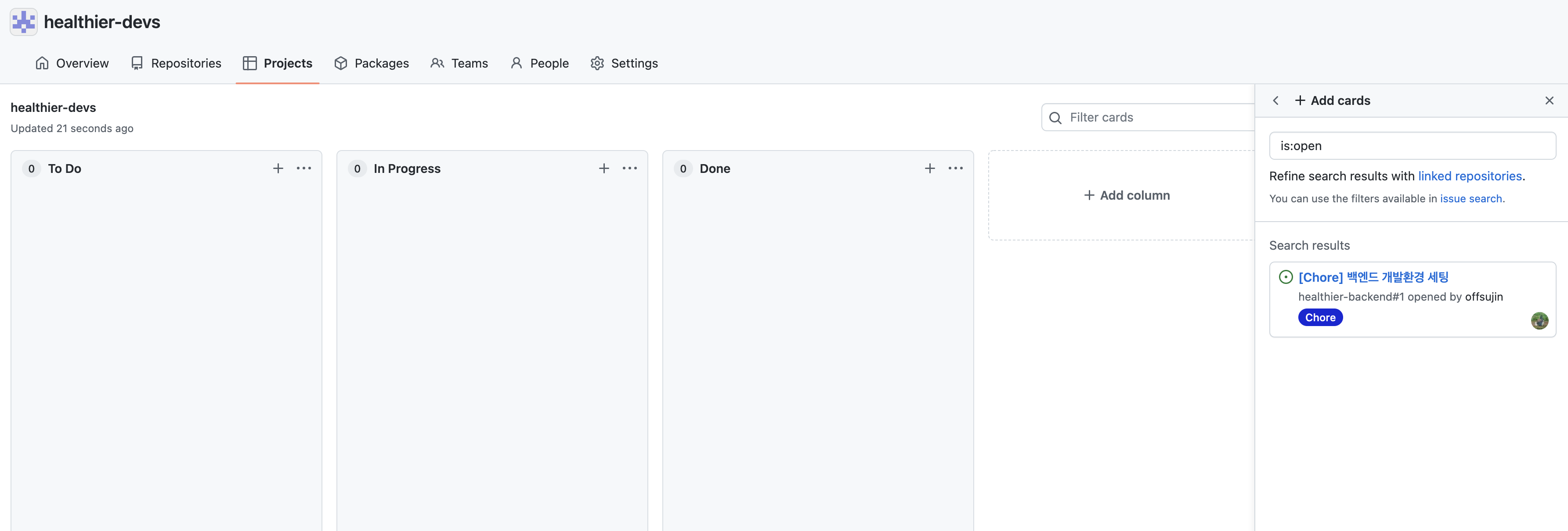Add a card to Done column
The height and width of the screenshot is (531, 1568).
point(929,169)
